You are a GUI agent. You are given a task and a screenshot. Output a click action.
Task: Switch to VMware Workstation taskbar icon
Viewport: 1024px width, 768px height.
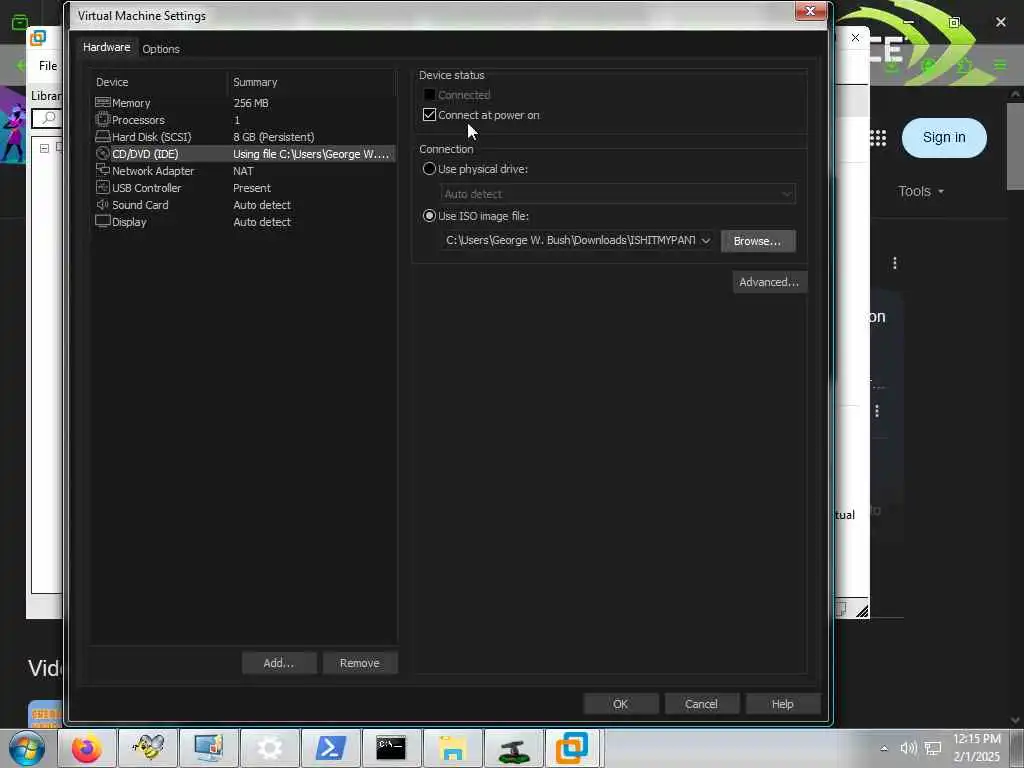pos(573,748)
